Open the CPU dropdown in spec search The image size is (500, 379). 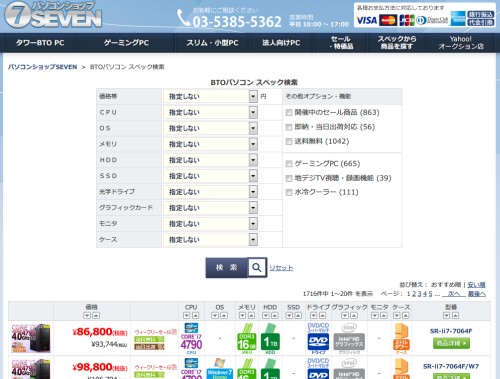pyautogui.click(x=211, y=112)
